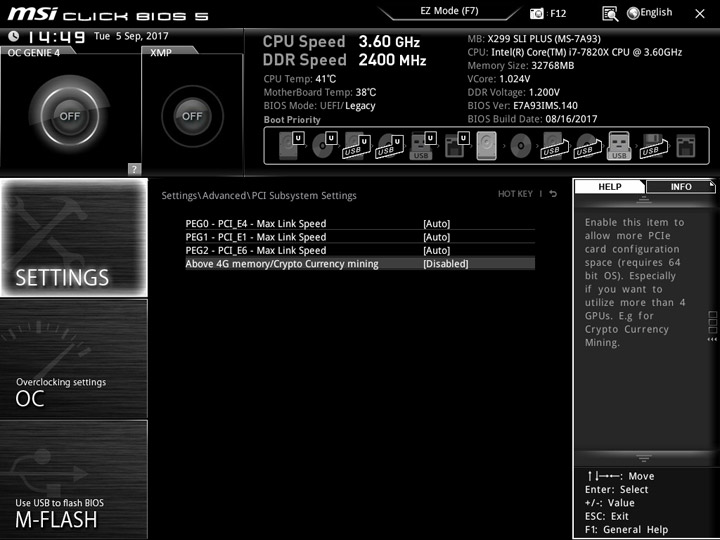Open the SETTINGS section
720x540 pixels.
[x=74, y=237]
